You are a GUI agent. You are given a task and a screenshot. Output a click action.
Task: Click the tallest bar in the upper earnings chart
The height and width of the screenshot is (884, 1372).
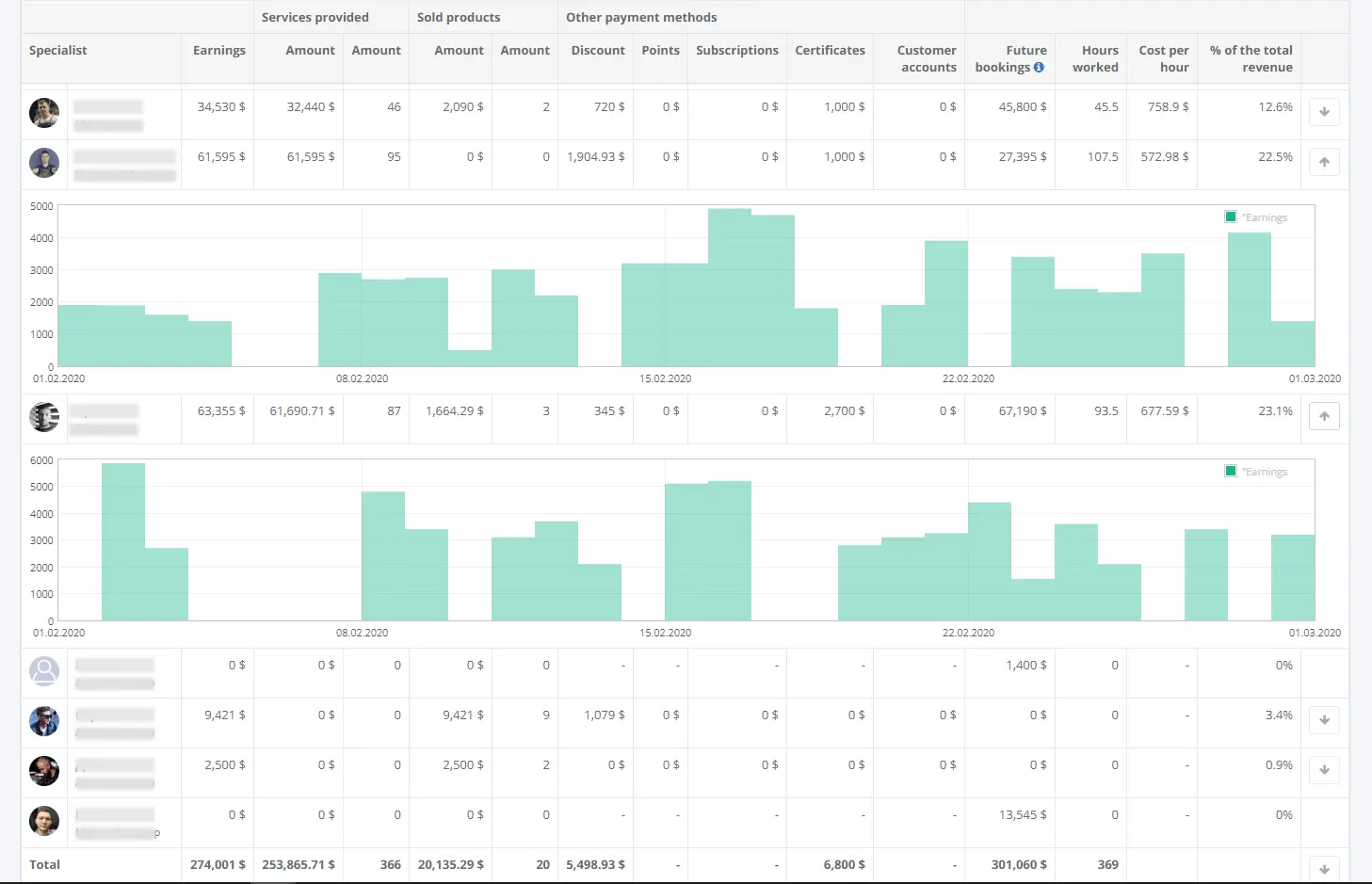coord(729,287)
